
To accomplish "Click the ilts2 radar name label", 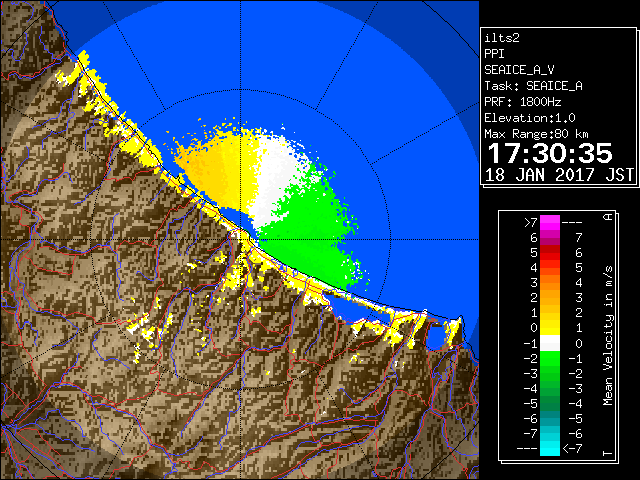I will pos(502,38).
